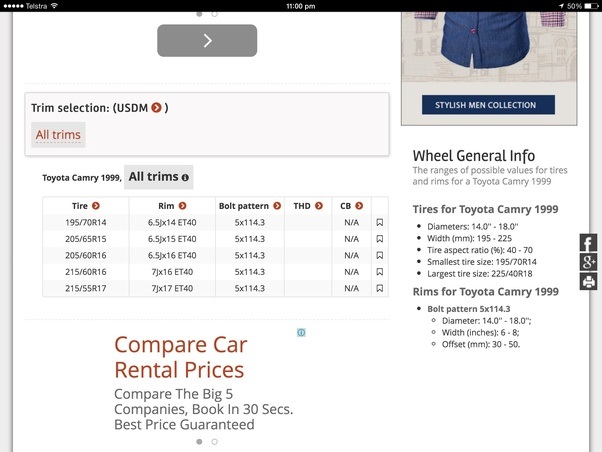Click the 205/65R15 tire cell
Image resolution: width=602 pixels, height=452 pixels.
coord(86,239)
